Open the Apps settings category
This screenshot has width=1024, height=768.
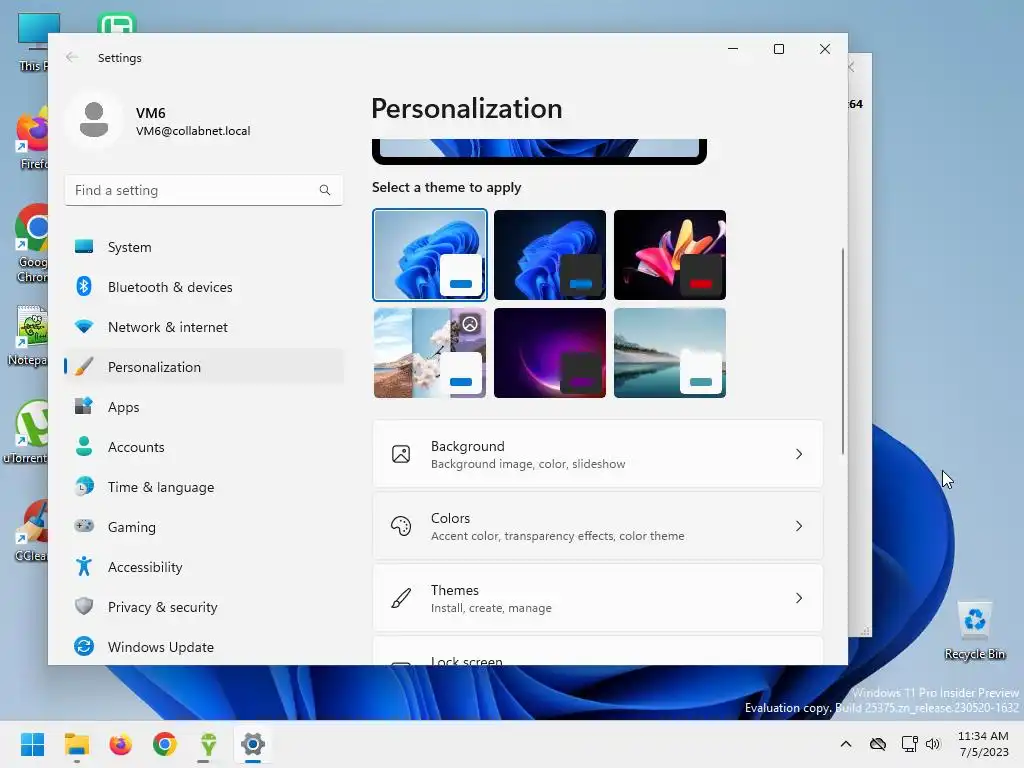[204, 407]
